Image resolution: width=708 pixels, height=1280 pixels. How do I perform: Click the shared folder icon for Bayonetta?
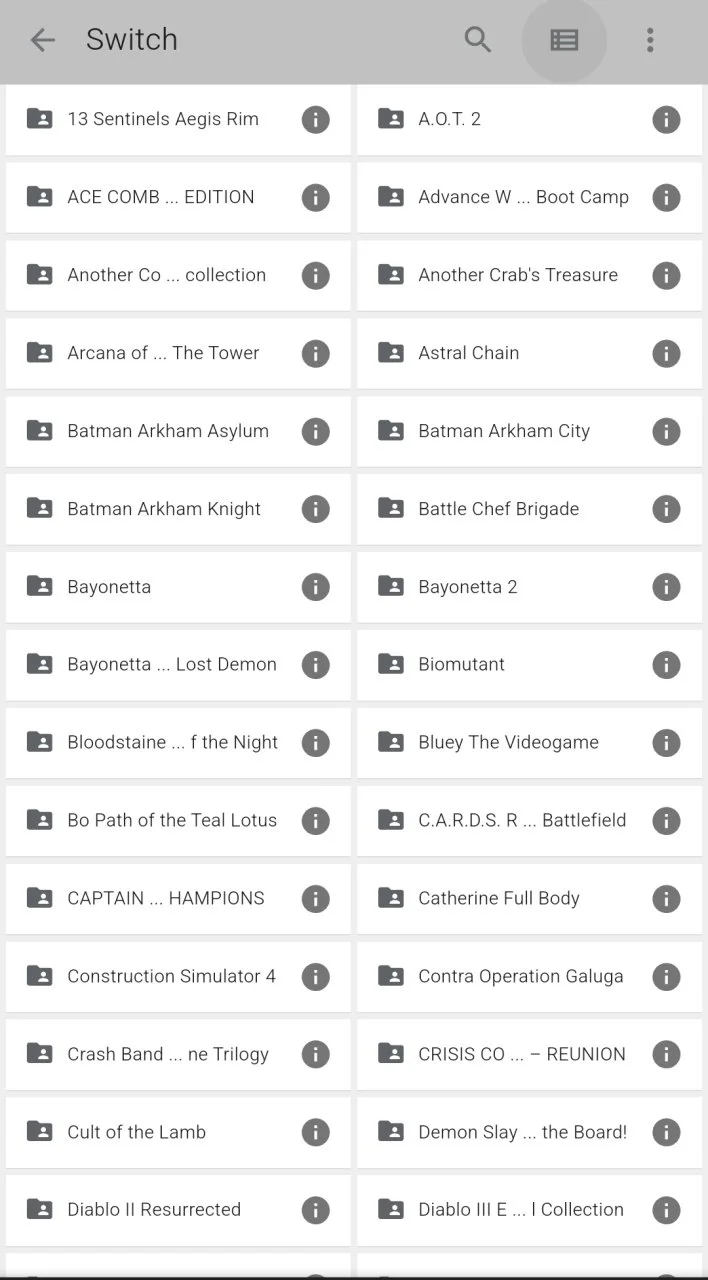coord(39,586)
